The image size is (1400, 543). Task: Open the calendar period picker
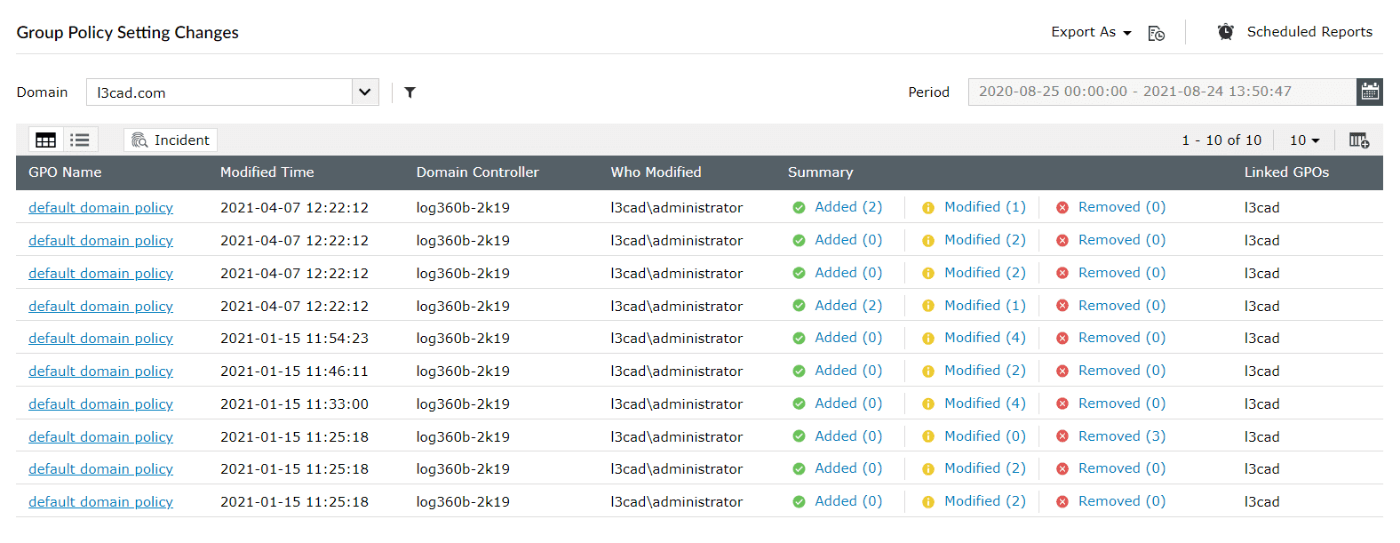pos(1369,92)
